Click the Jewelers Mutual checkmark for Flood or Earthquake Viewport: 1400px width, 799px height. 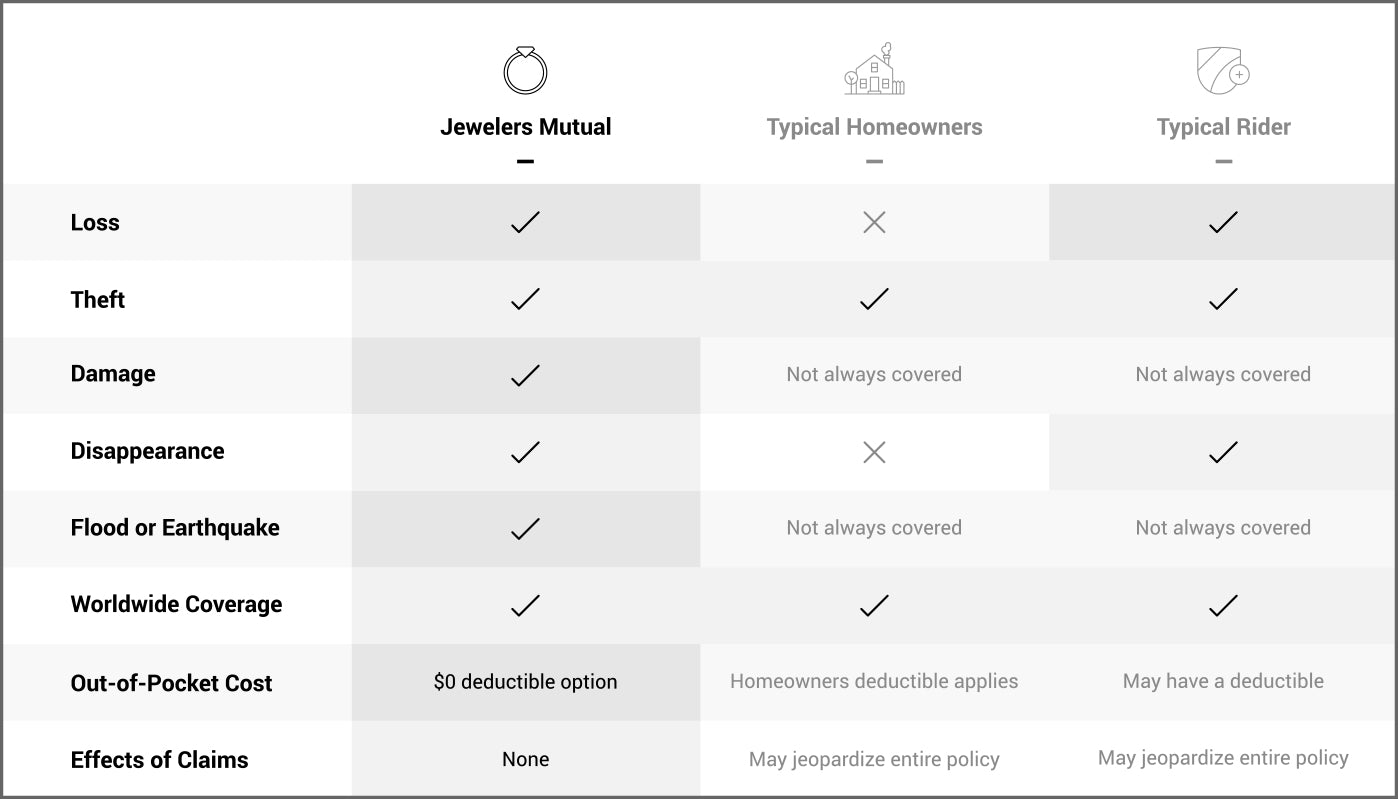(525, 528)
